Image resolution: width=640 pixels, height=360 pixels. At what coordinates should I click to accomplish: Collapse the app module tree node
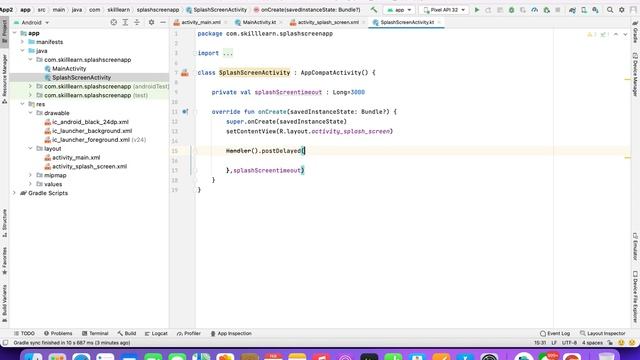pos(15,33)
